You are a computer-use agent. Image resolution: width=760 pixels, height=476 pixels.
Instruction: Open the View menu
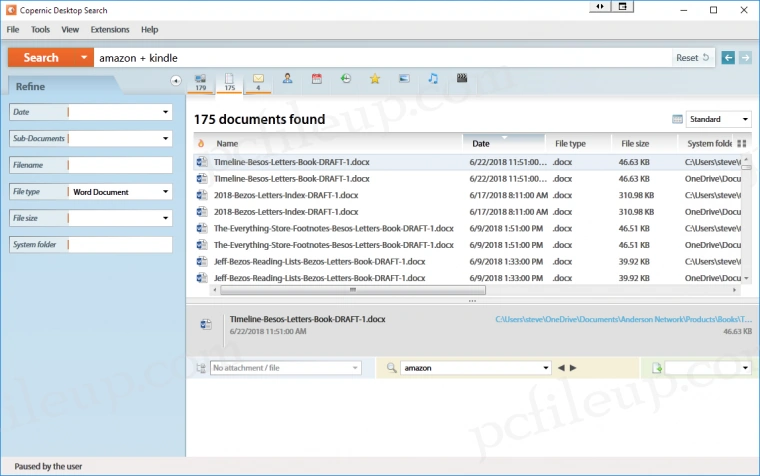click(x=70, y=30)
